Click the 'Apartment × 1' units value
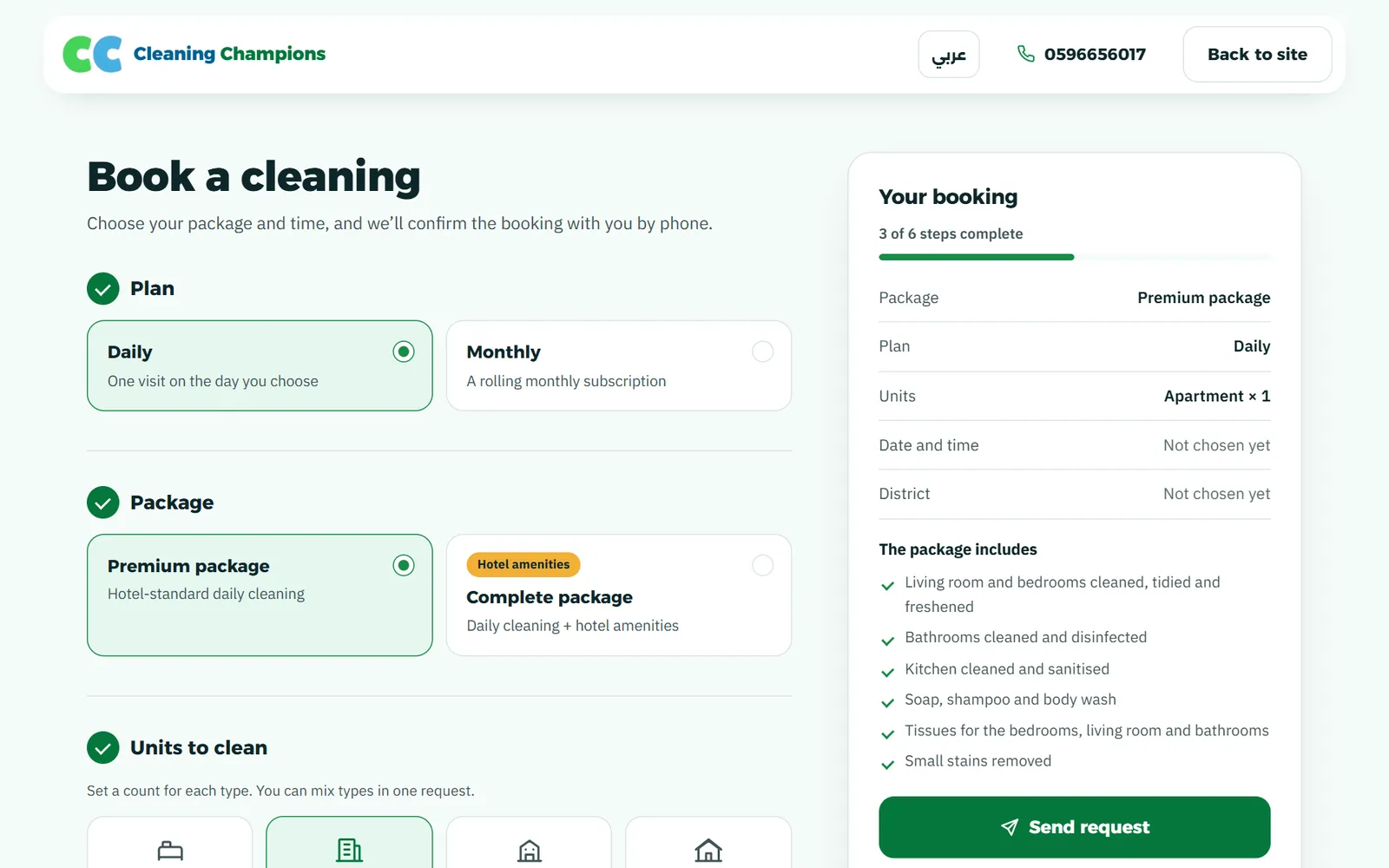This screenshot has height=868, width=1389. coord(1217,396)
